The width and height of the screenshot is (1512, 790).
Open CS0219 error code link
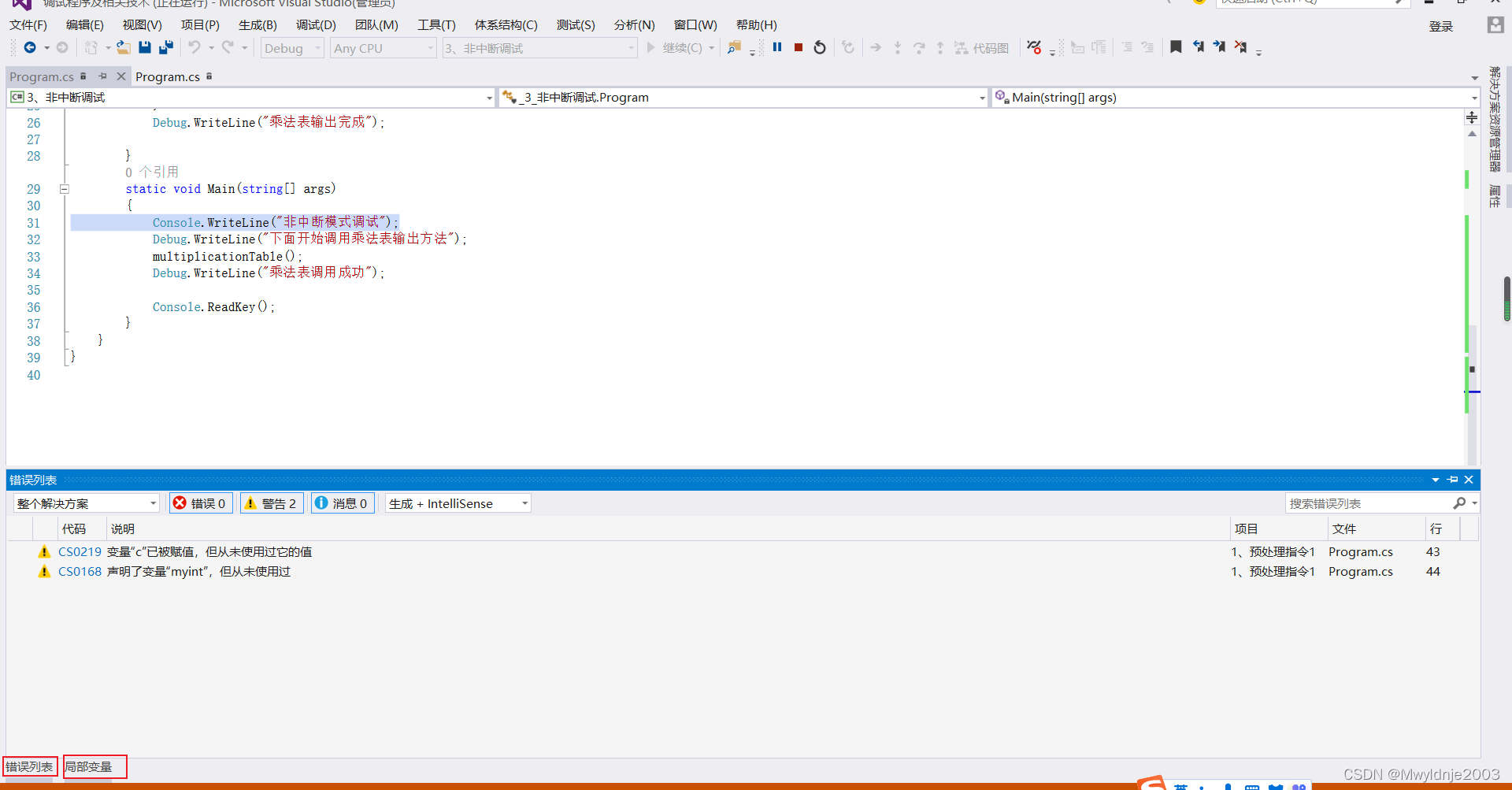pos(80,552)
